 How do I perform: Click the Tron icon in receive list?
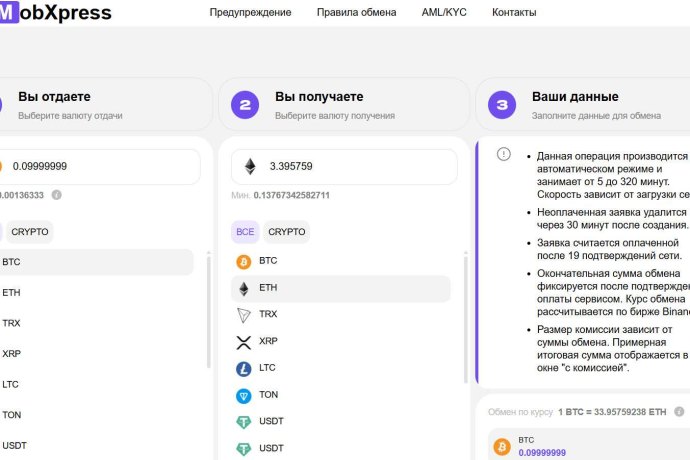243,315
